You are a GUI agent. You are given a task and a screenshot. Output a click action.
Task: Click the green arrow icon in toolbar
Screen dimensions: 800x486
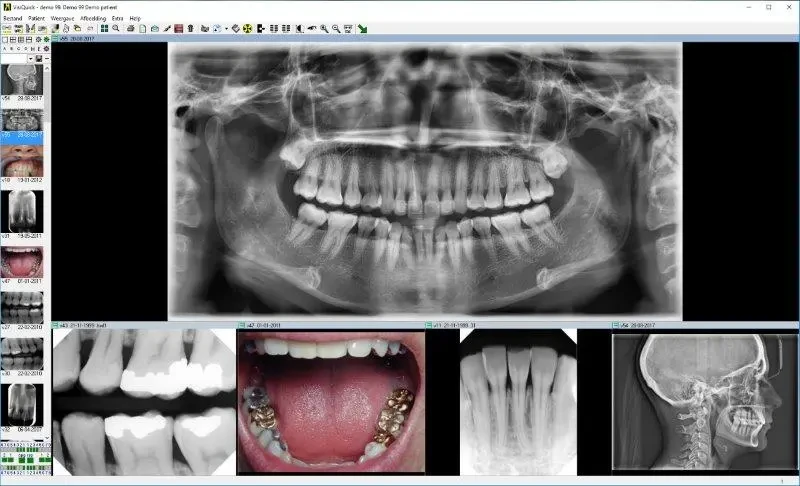pyautogui.click(x=362, y=28)
